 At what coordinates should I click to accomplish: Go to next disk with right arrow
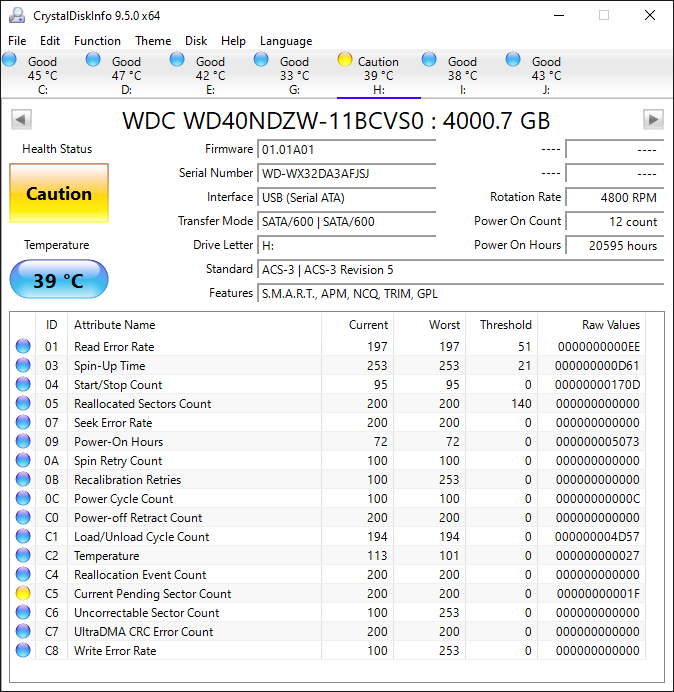(653, 120)
